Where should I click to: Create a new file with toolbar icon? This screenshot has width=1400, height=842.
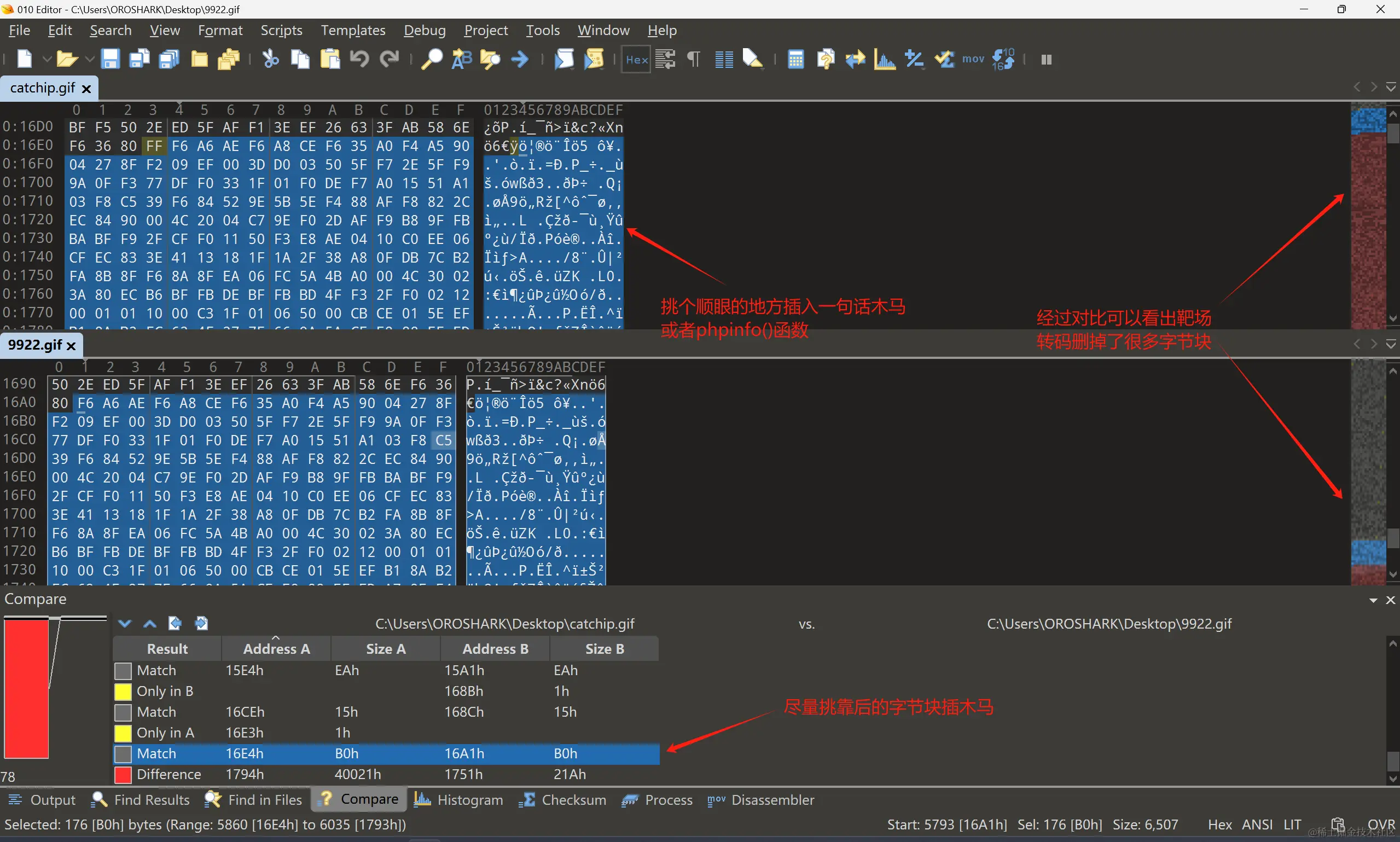[x=25, y=59]
